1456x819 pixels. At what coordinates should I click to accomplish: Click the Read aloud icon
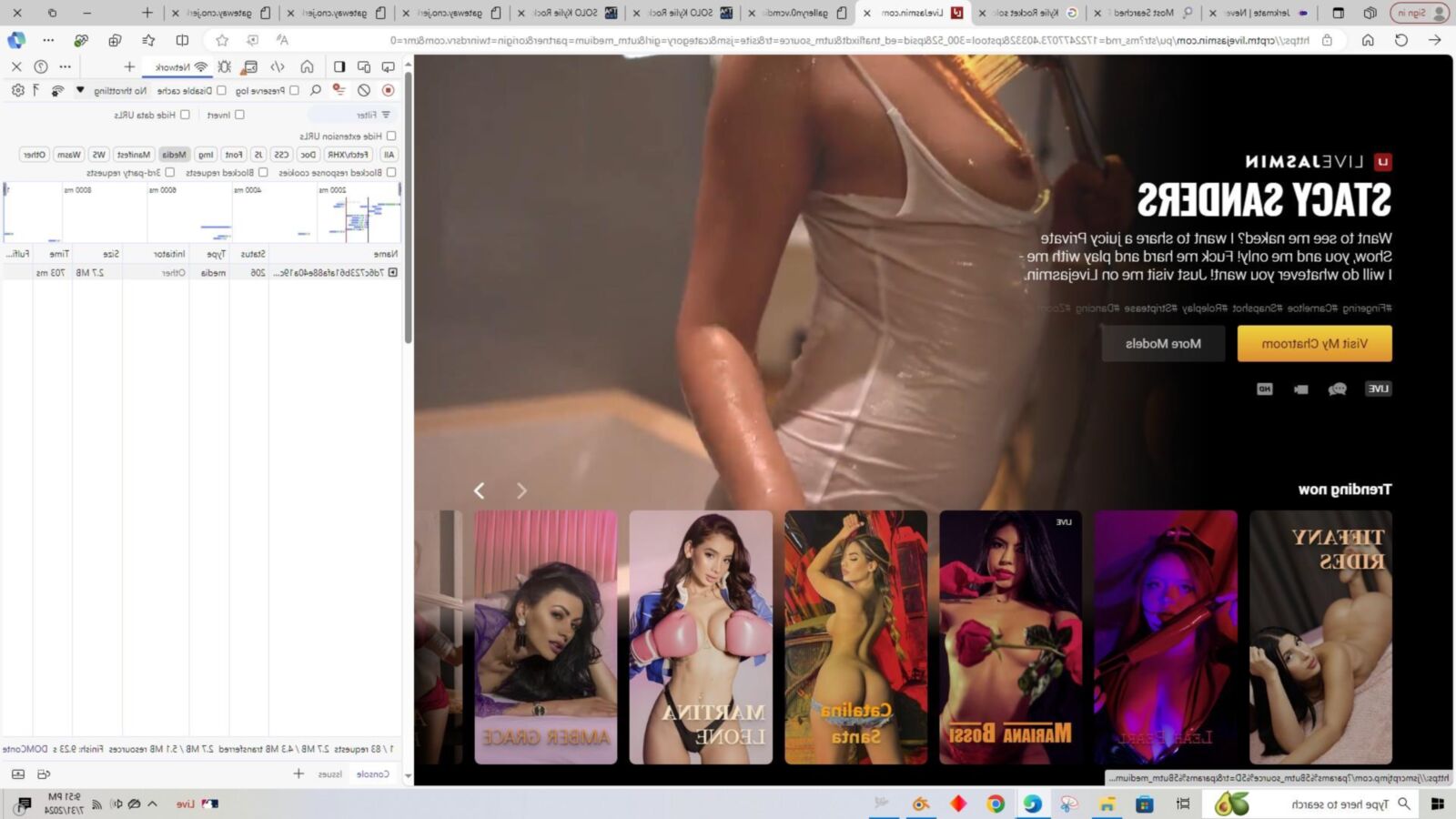(x=282, y=40)
